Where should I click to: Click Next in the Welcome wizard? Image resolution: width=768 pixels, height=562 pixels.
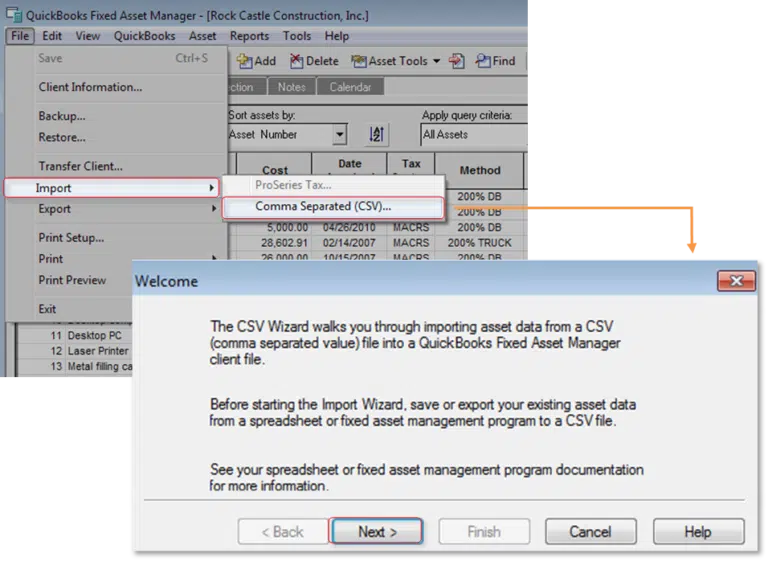coord(376,532)
